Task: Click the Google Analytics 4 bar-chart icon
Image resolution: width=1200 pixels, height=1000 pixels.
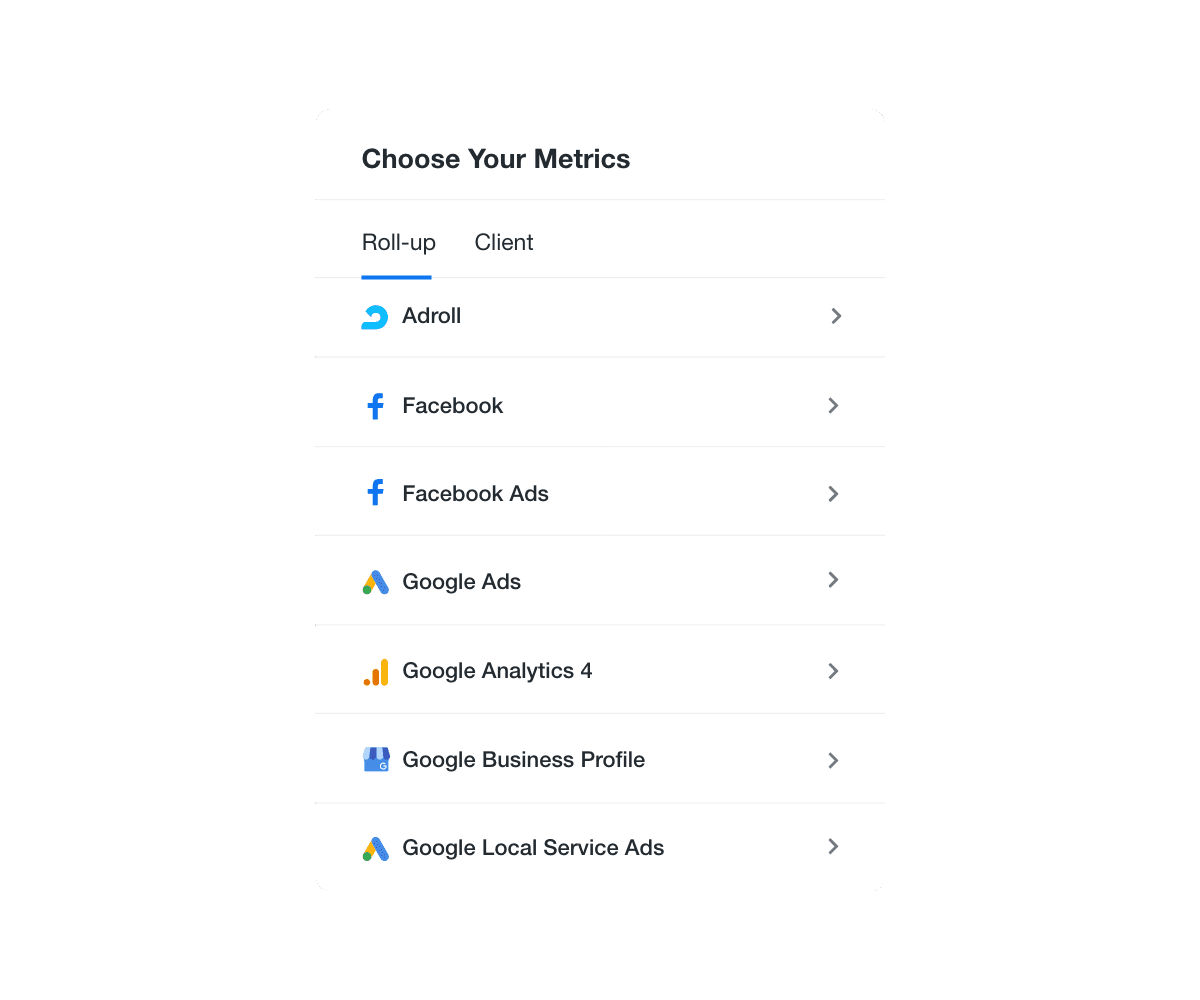Action: pyautogui.click(x=375, y=671)
